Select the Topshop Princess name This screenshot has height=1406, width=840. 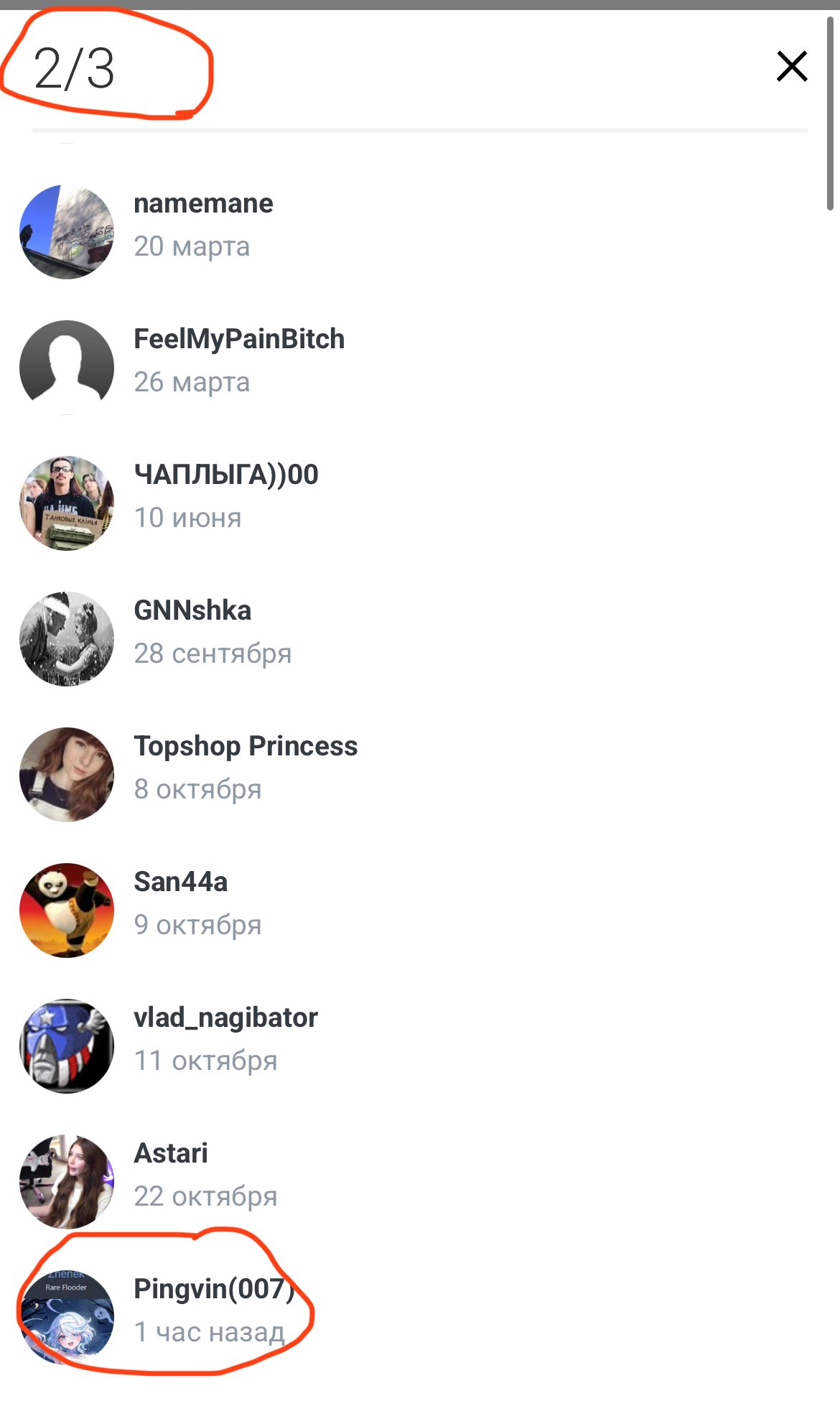click(246, 746)
